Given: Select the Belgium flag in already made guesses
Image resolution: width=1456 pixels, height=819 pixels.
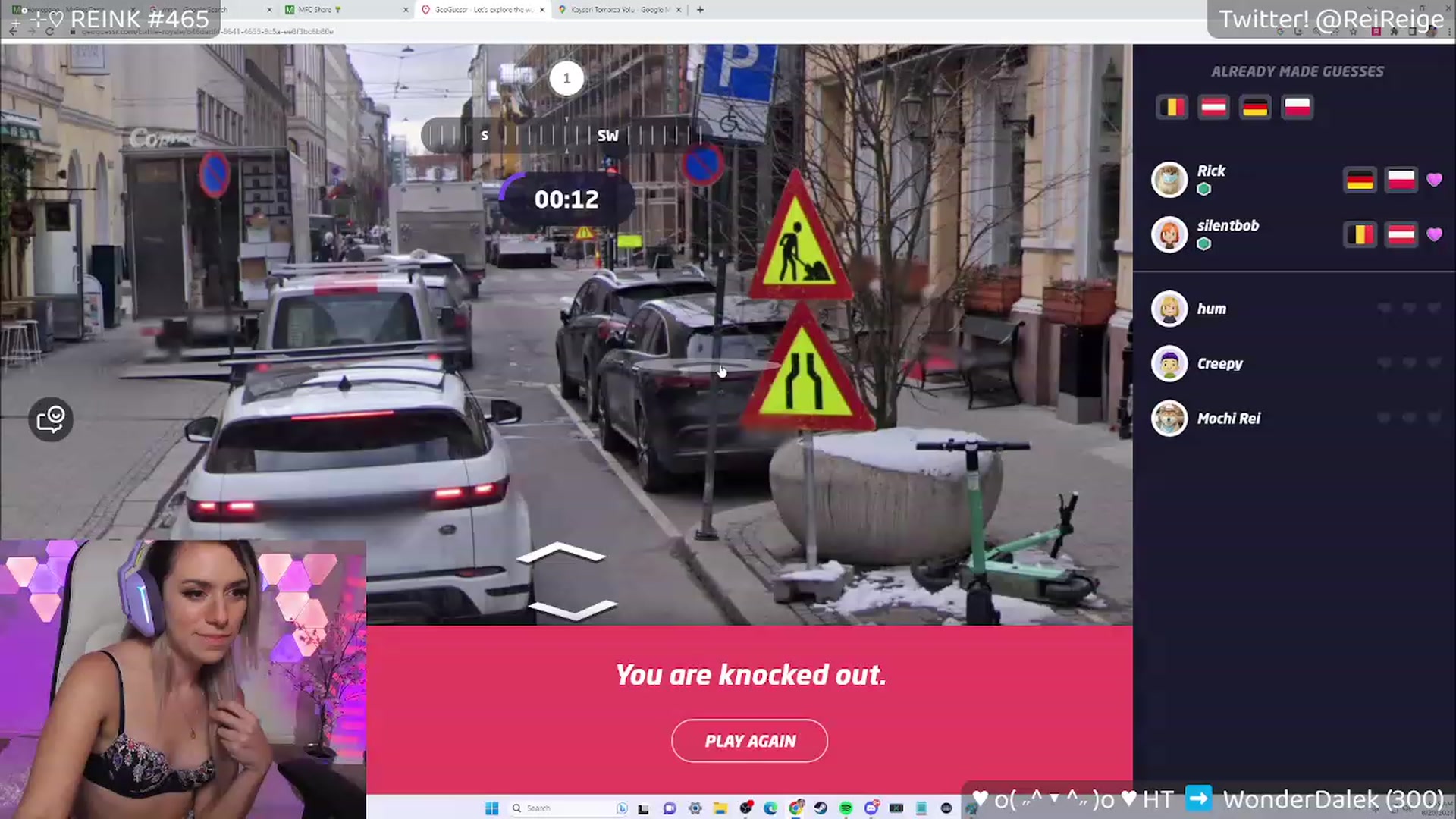Looking at the screenshot, I should click(x=1172, y=107).
